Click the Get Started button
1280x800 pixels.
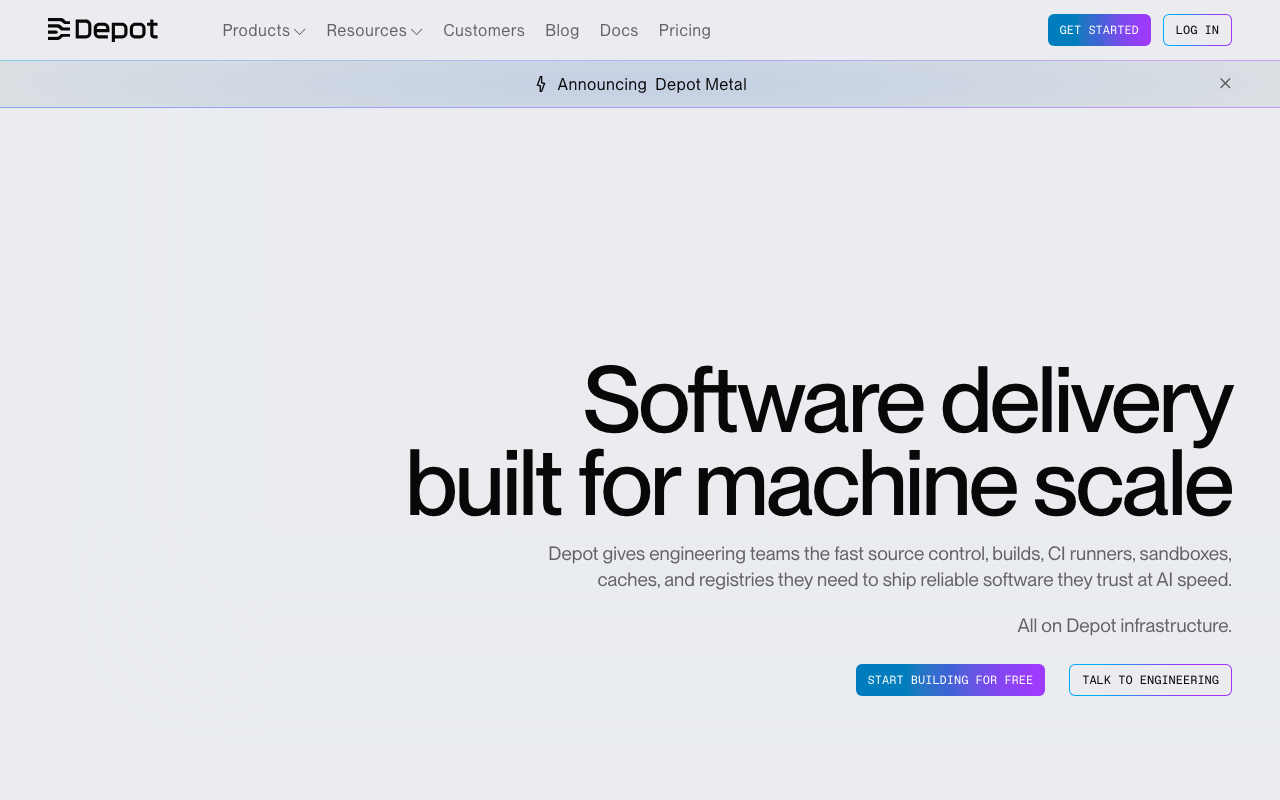(1099, 30)
